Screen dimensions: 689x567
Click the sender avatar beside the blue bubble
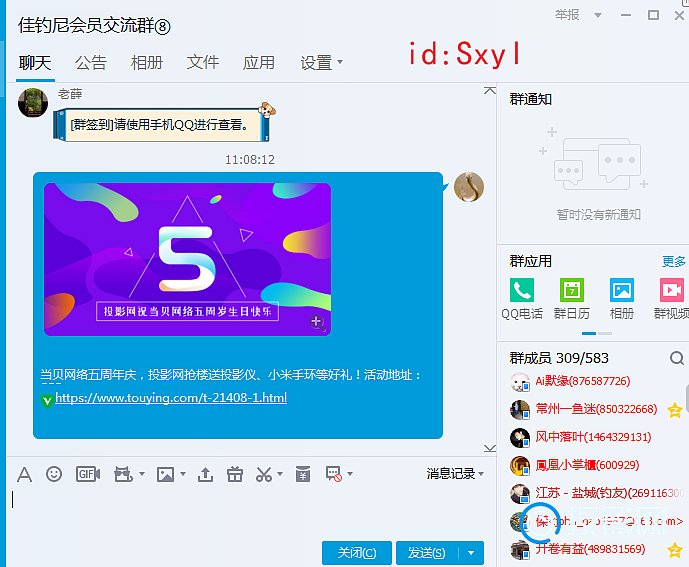click(469, 187)
